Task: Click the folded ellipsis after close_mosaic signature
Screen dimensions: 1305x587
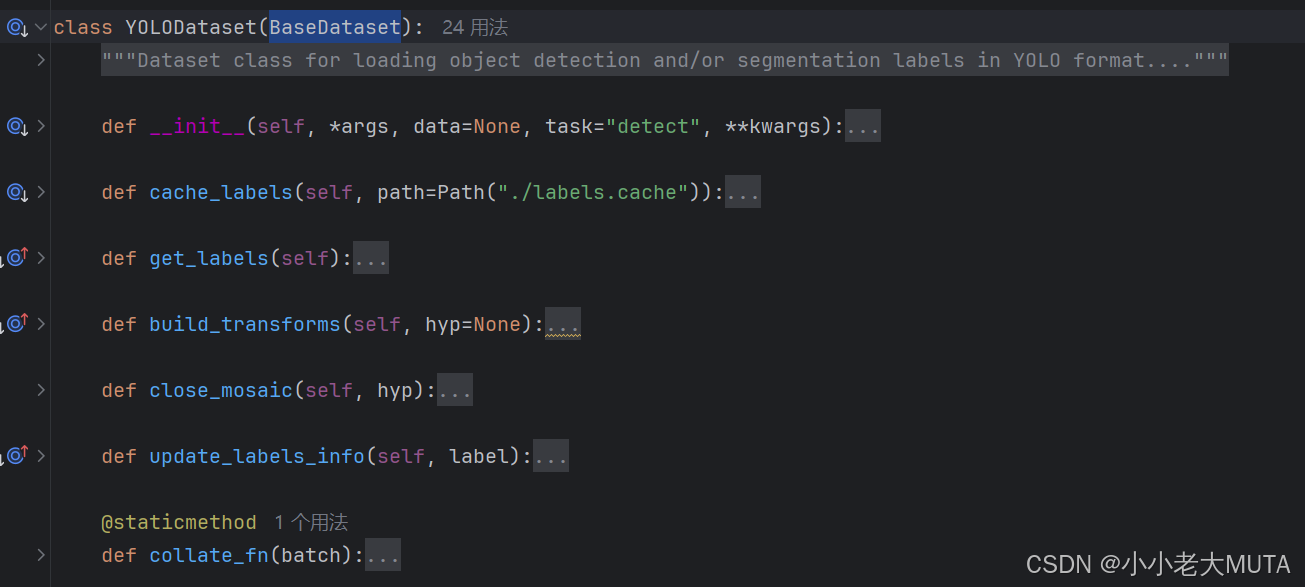Action: click(455, 390)
